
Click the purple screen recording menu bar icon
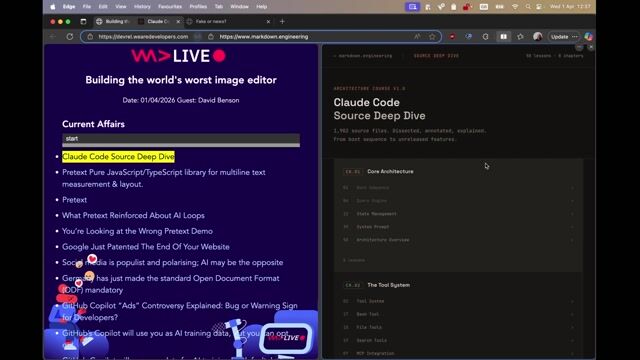[x=413, y=7]
